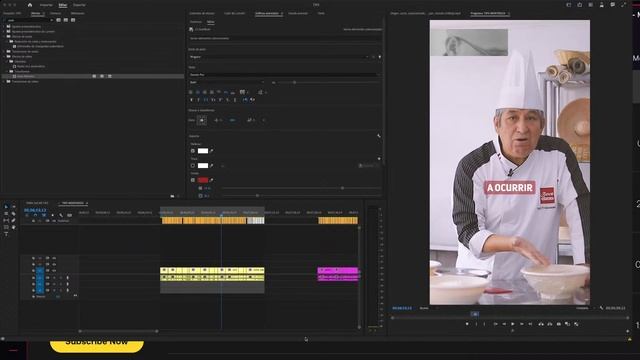Viewport: 640px width, 360px height.
Task: Expand the Transiciones de audio folder
Action: (4, 51)
